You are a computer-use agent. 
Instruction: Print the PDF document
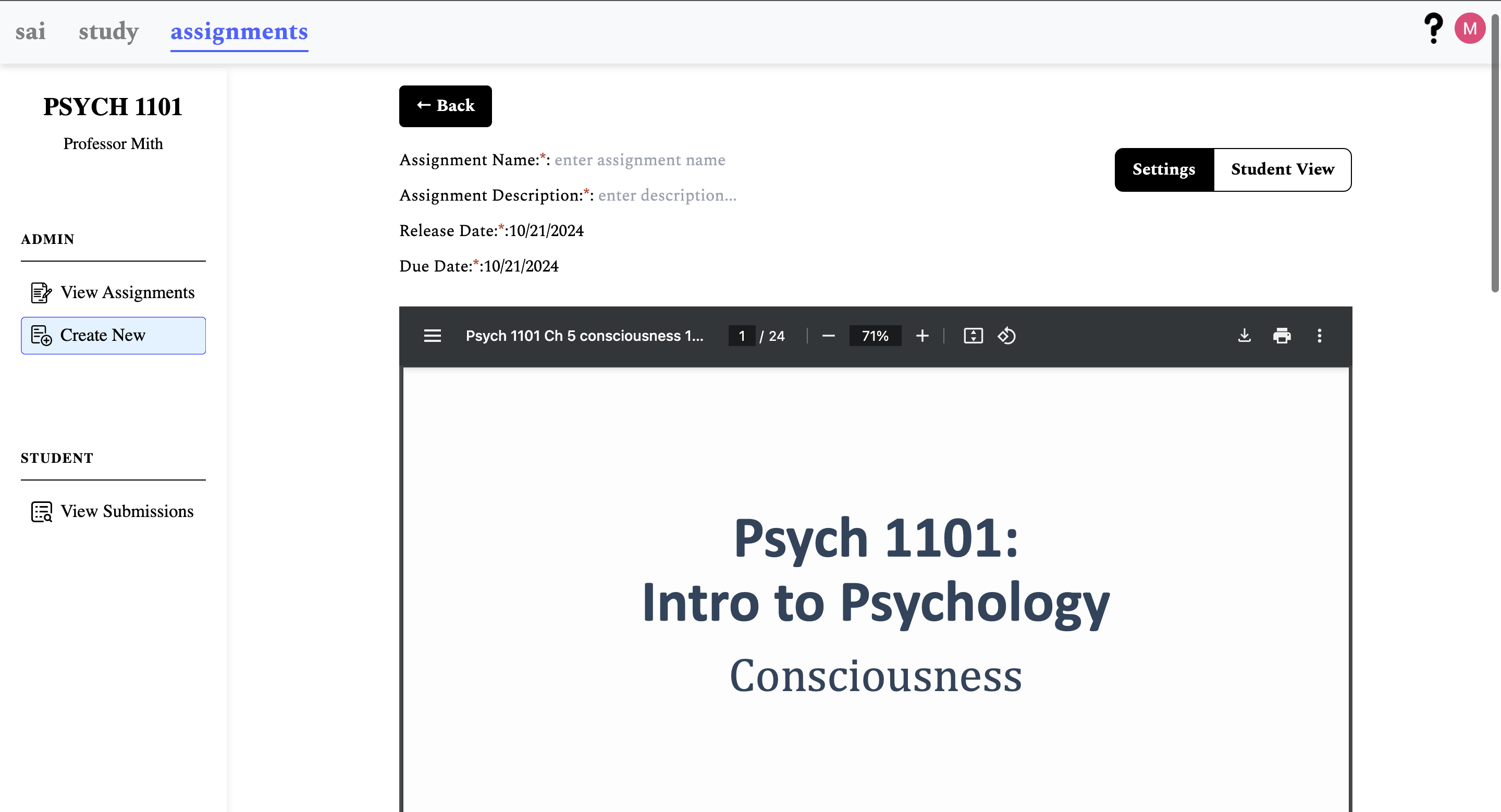point(1282,336)
